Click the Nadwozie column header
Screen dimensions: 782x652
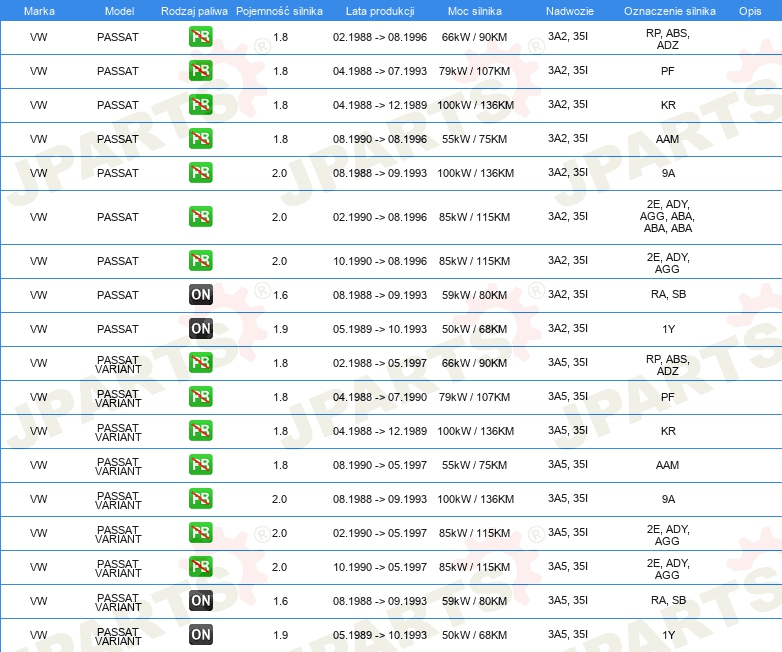coord(570,11)
